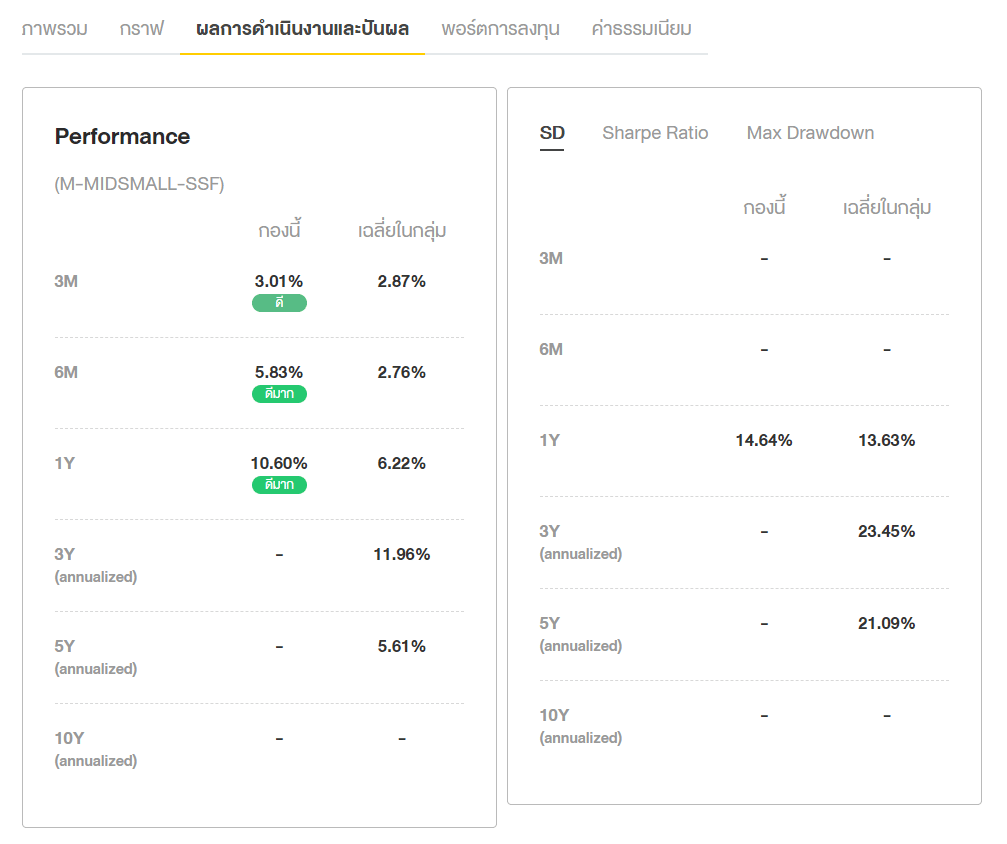
Task: Click the 5Y group average SD 21.09%
Action: pos(886,623)
